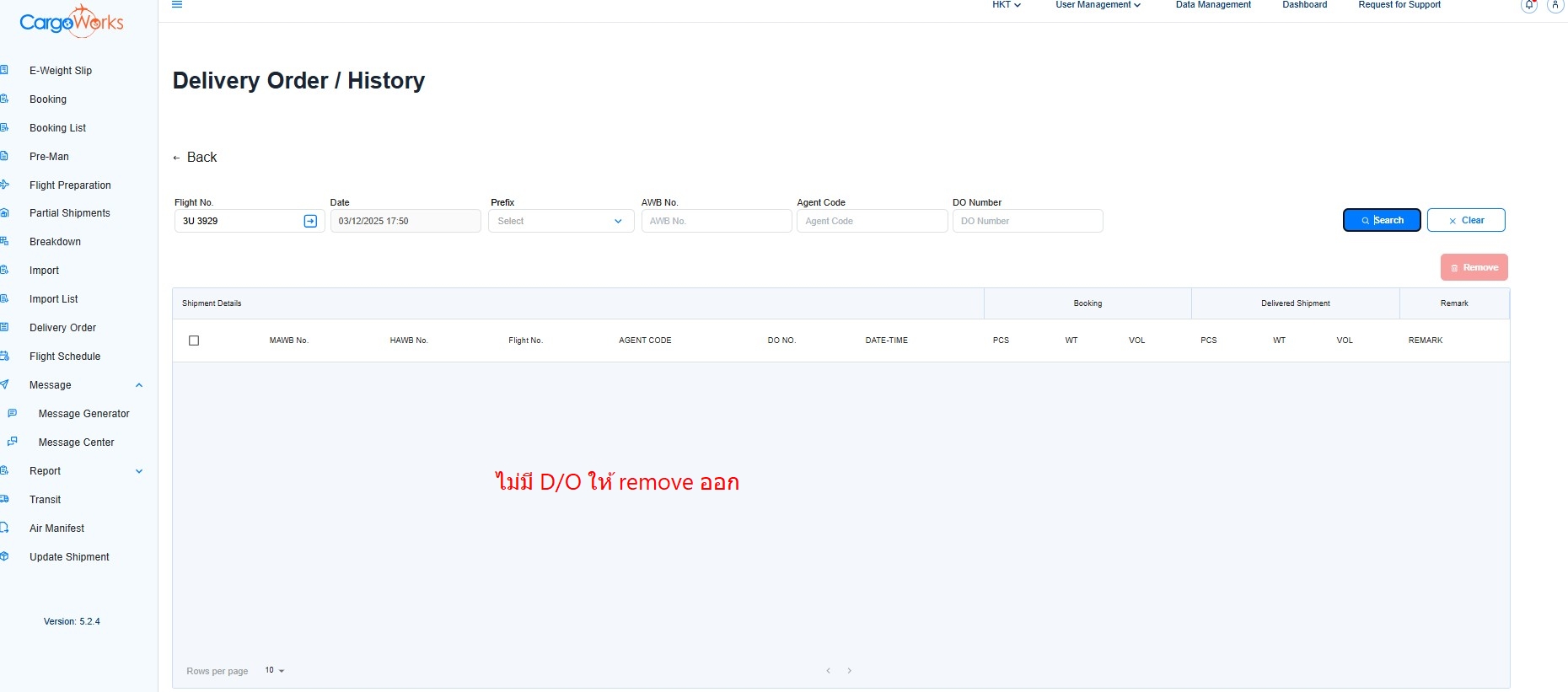1568x692 pixels.
Task: Open User Management menu
Action: pyautogui.click(x=1098, y=5)
